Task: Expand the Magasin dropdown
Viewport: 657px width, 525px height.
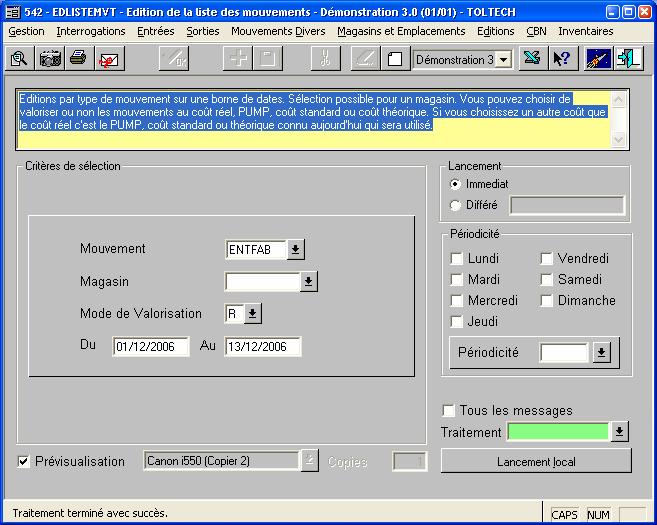Action: [309, 282]
